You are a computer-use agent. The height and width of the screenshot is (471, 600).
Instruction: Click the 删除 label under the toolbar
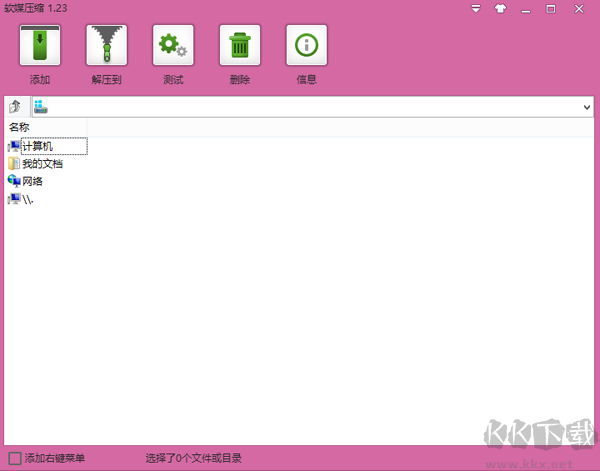(240, 80)
